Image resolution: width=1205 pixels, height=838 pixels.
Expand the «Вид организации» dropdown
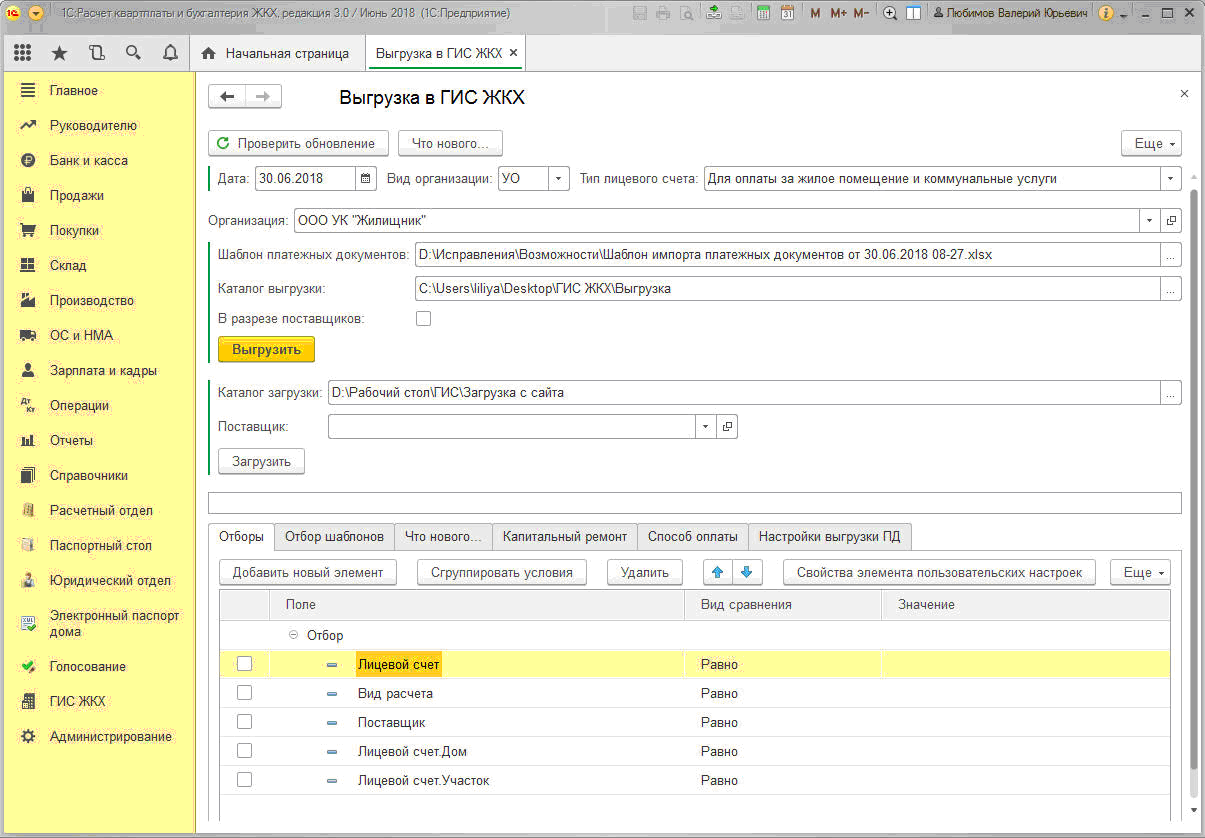[x=559, y=179]
